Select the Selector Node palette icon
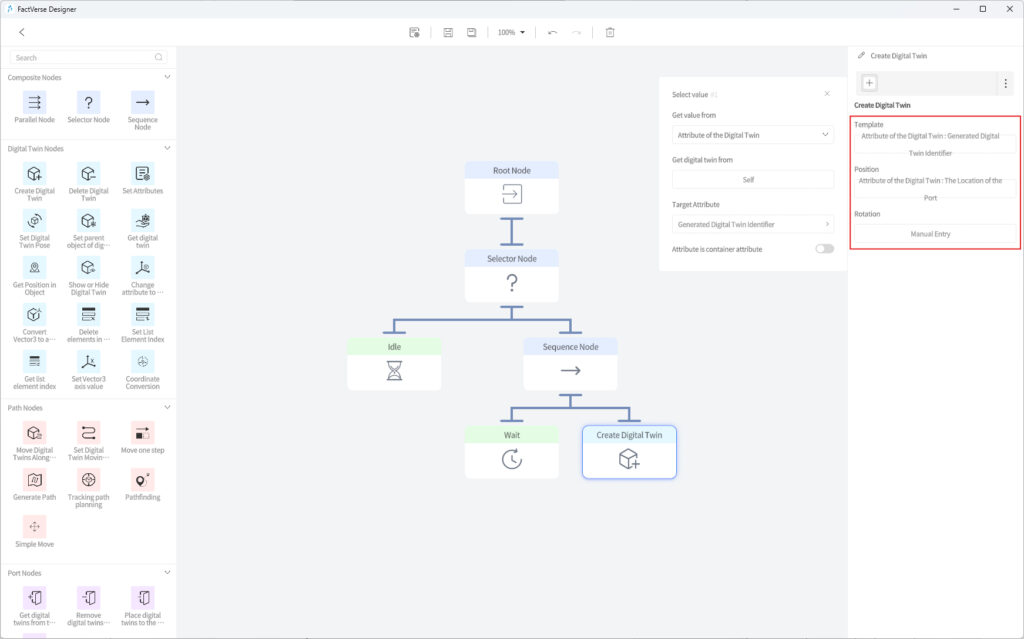 (x=89, y=103)
